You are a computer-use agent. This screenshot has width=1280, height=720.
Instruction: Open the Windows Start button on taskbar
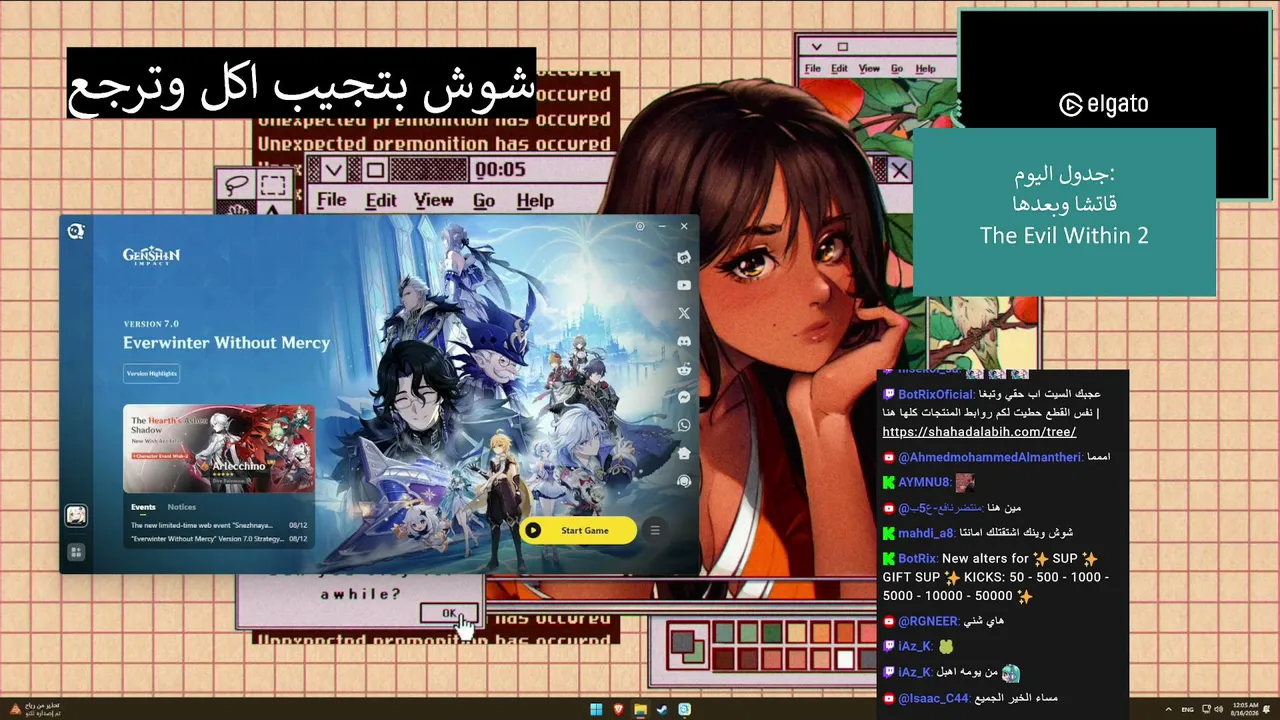click(x=596, y=709)
